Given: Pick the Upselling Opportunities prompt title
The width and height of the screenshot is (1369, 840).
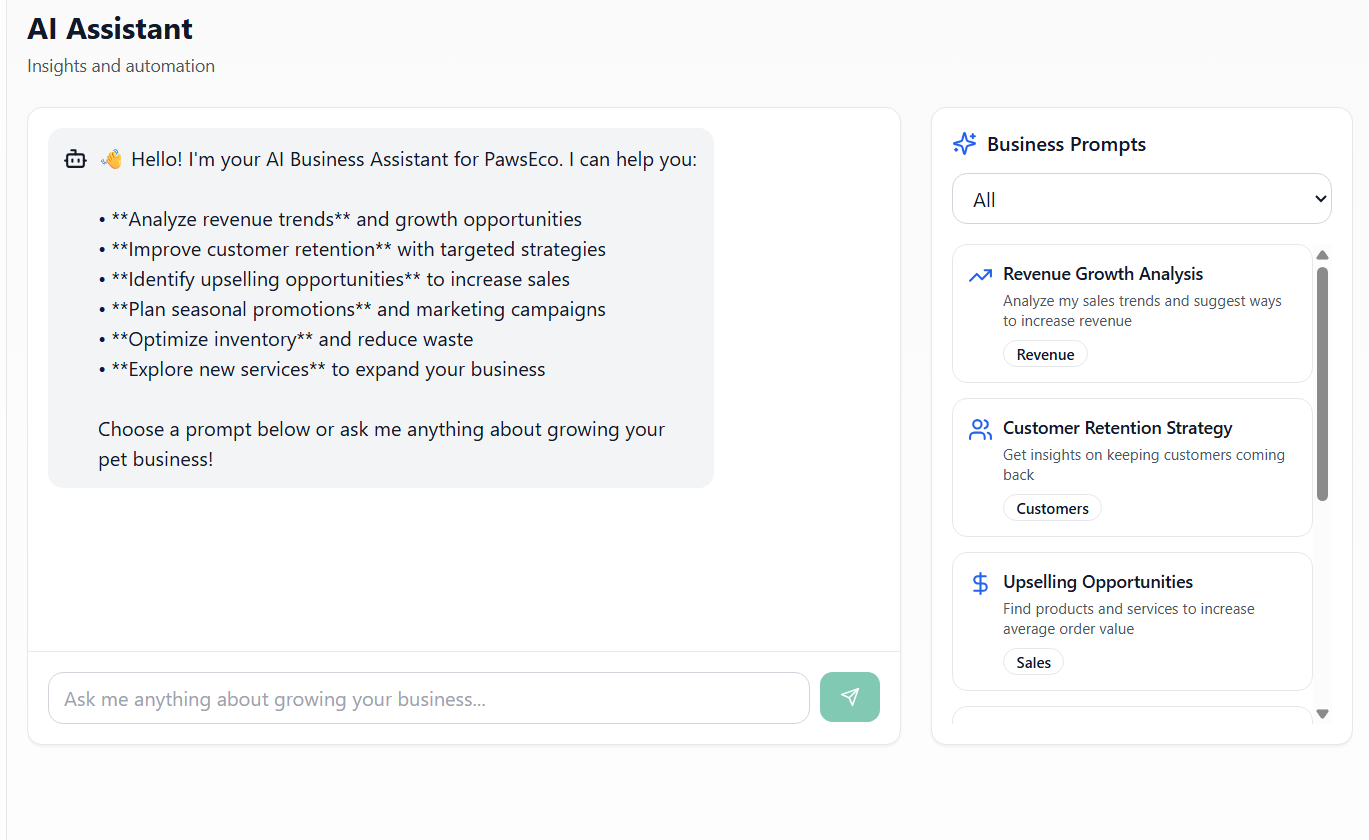Looking at the screenshot, I should [x=1097, y=582].
